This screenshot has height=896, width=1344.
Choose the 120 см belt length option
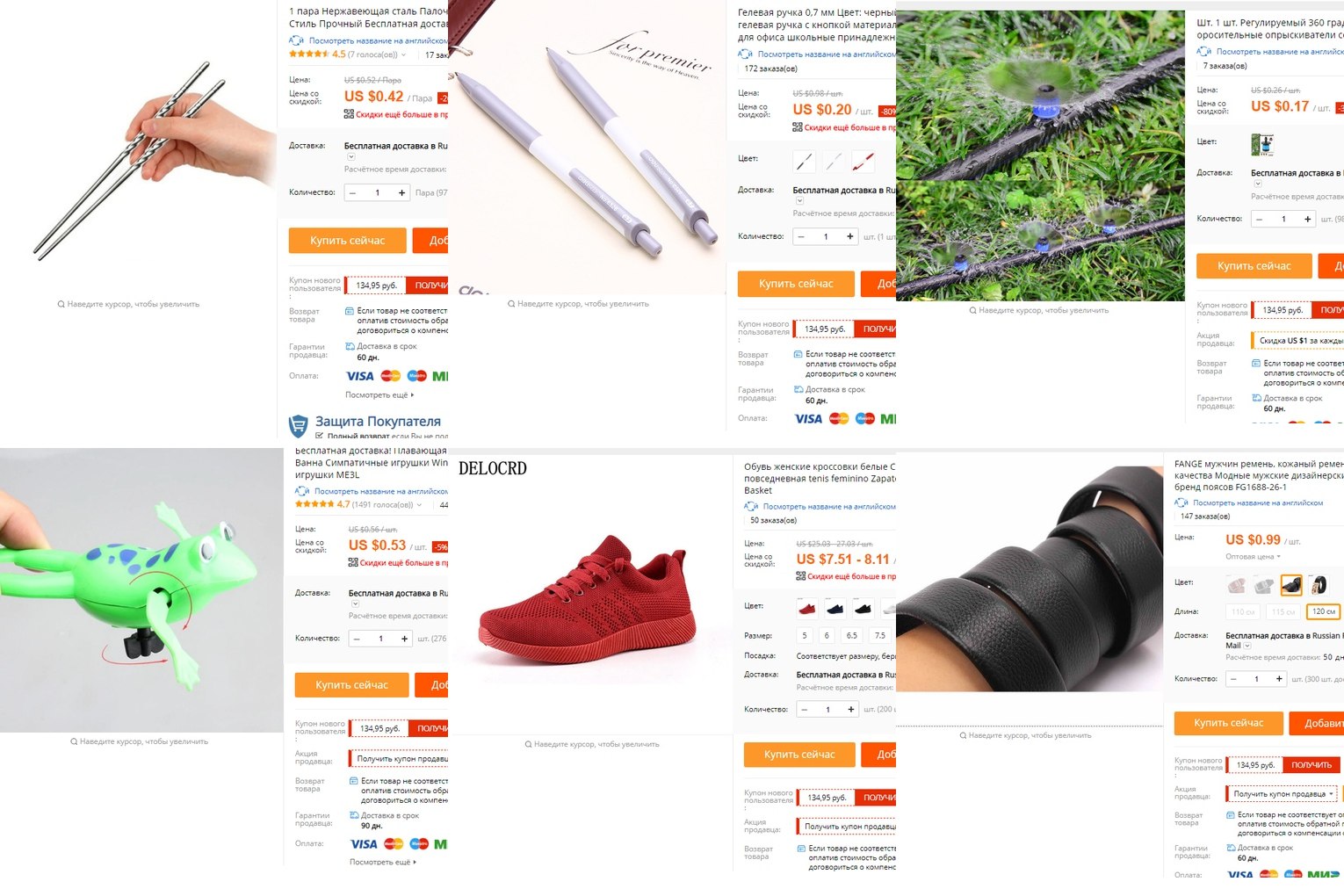(1324, 611)
